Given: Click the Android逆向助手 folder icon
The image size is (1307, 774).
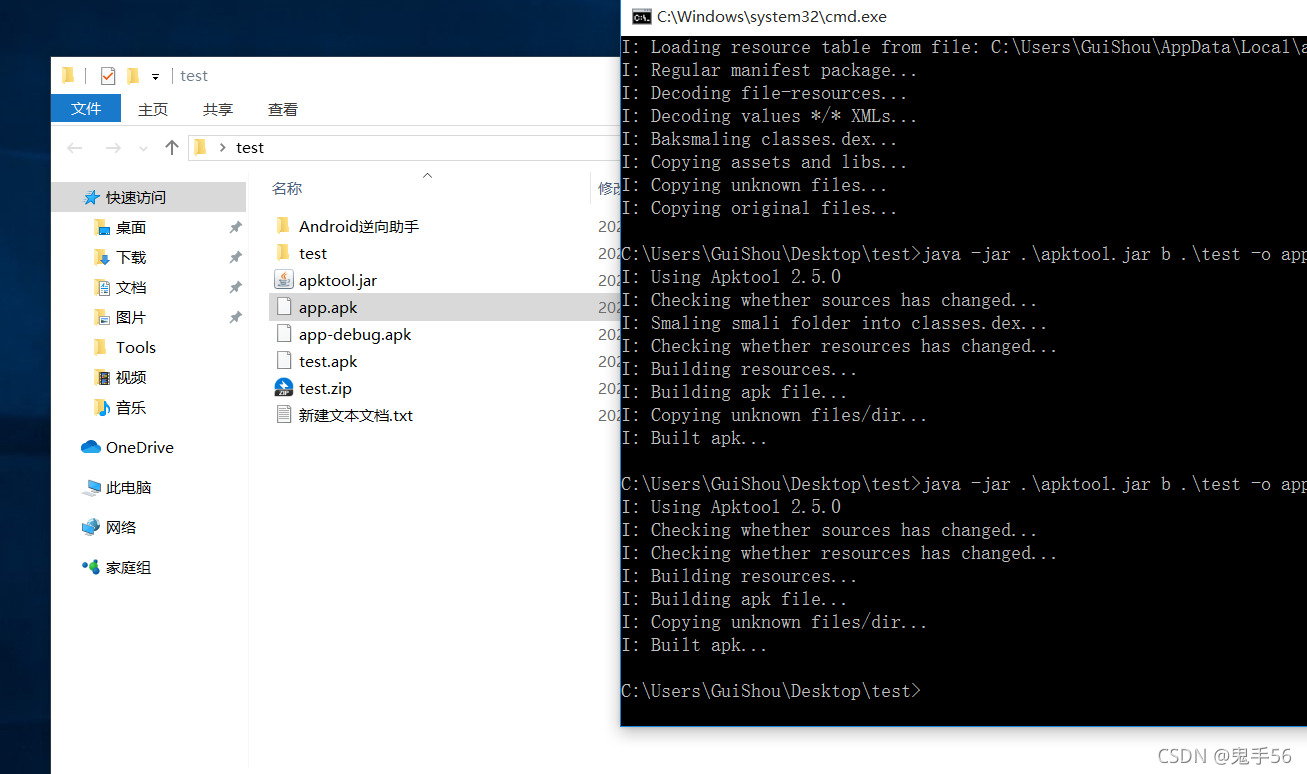Looking at the screenshot, I should point(283,226).
